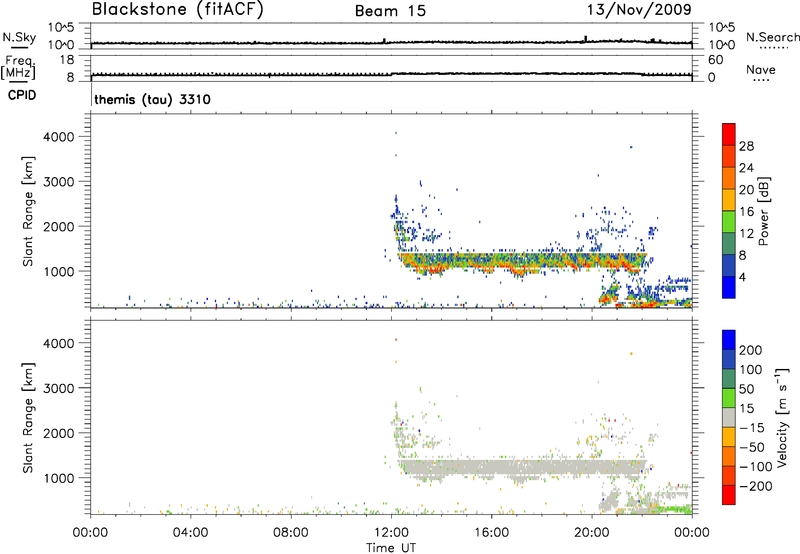Pick the bright blue bottom segment of Power colorbar
The height and width of the screenshot is (554, 800).
pos(729,287)
